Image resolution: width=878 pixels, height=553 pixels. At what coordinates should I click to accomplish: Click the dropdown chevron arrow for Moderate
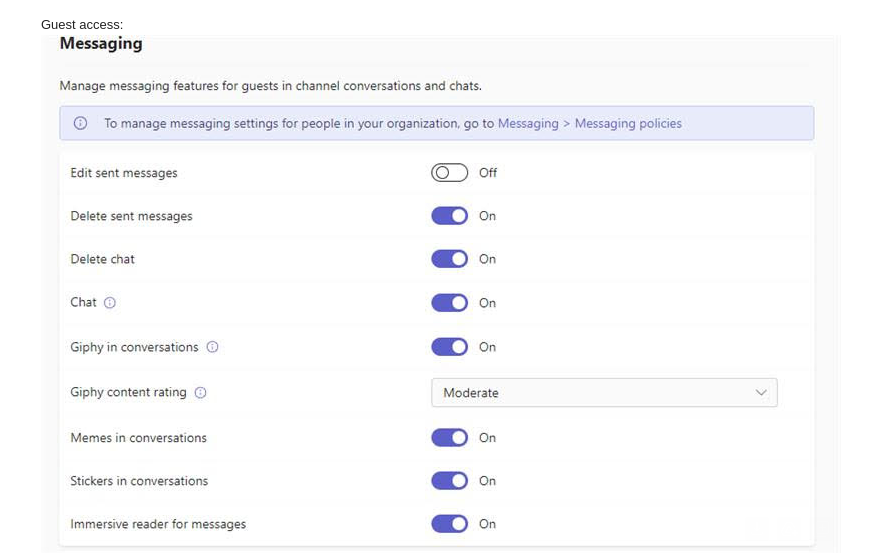[762, 393]
